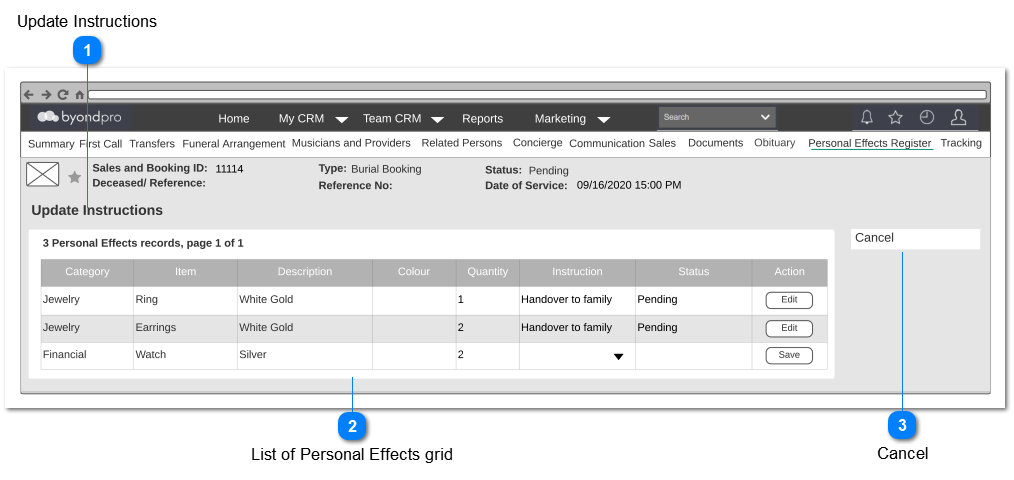Open the history clock icon
The width and height of the screenshot is (1014, 480).
coord(927,117)
